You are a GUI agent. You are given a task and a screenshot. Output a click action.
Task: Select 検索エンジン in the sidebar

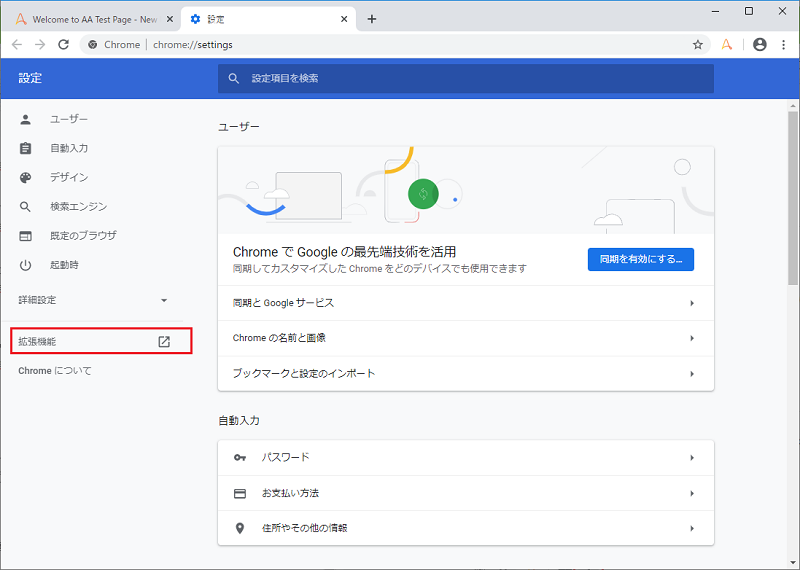pos(78,207)
